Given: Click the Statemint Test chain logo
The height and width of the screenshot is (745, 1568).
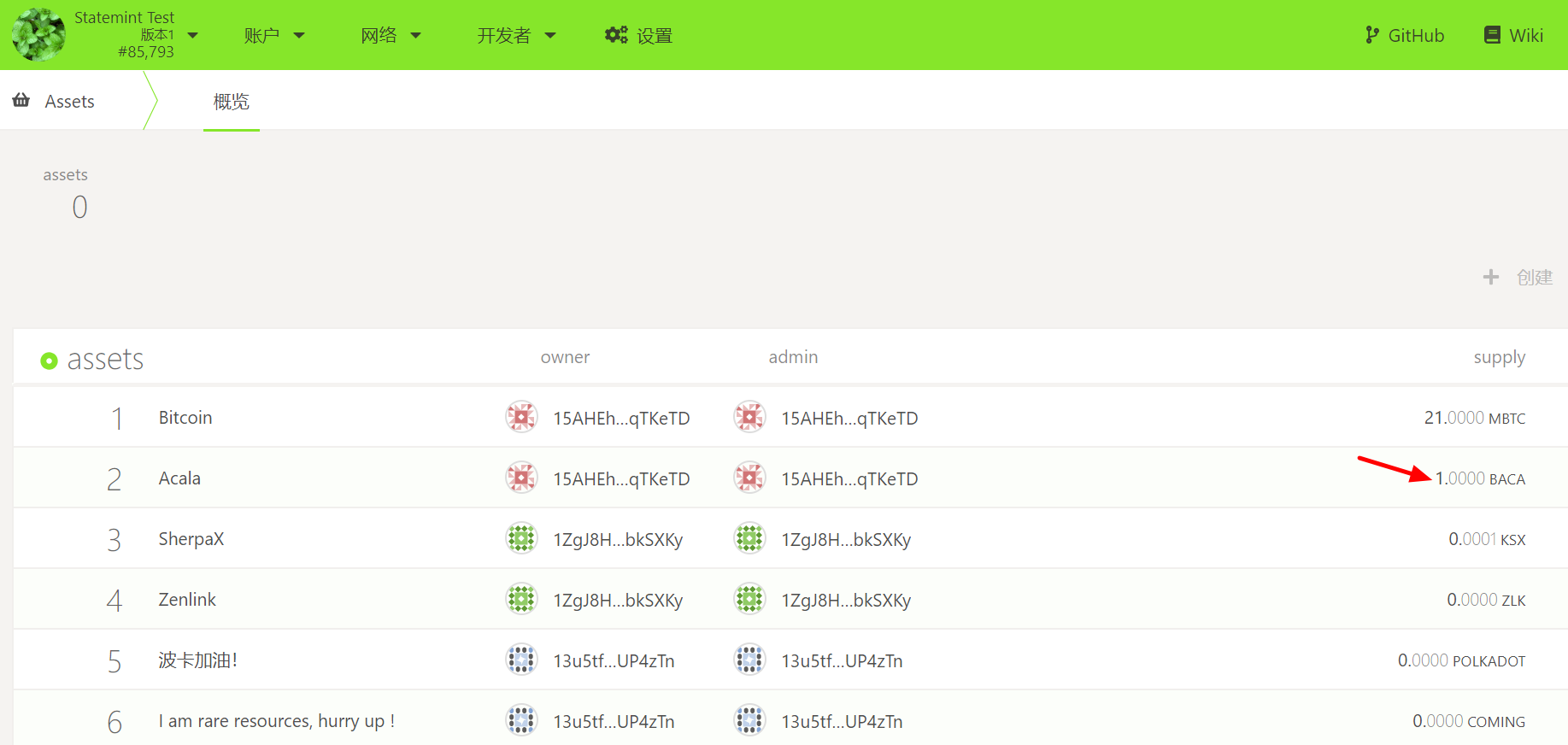Looking at the screenshot, I should tap(38, 35).
